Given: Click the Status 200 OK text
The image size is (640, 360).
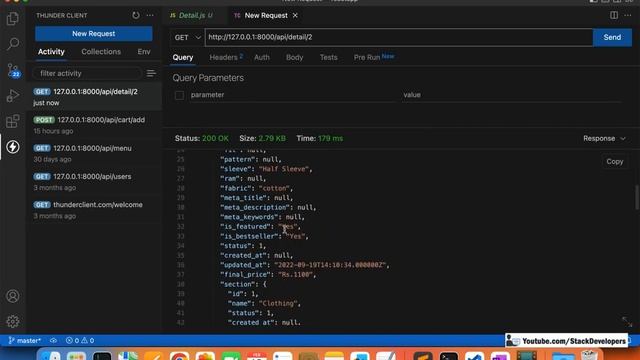Looking at the screenshot, I should (x=202, y=138).
